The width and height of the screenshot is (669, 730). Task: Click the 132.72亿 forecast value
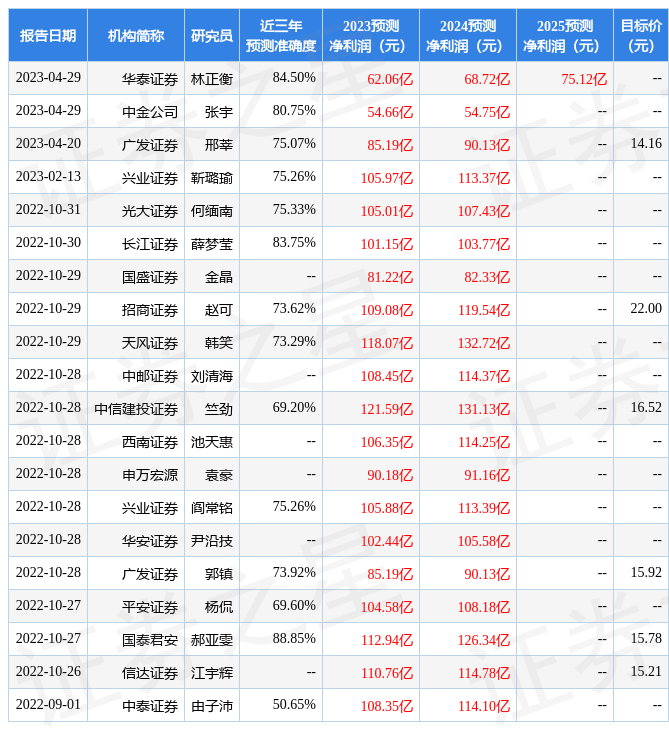coord(484,343)
